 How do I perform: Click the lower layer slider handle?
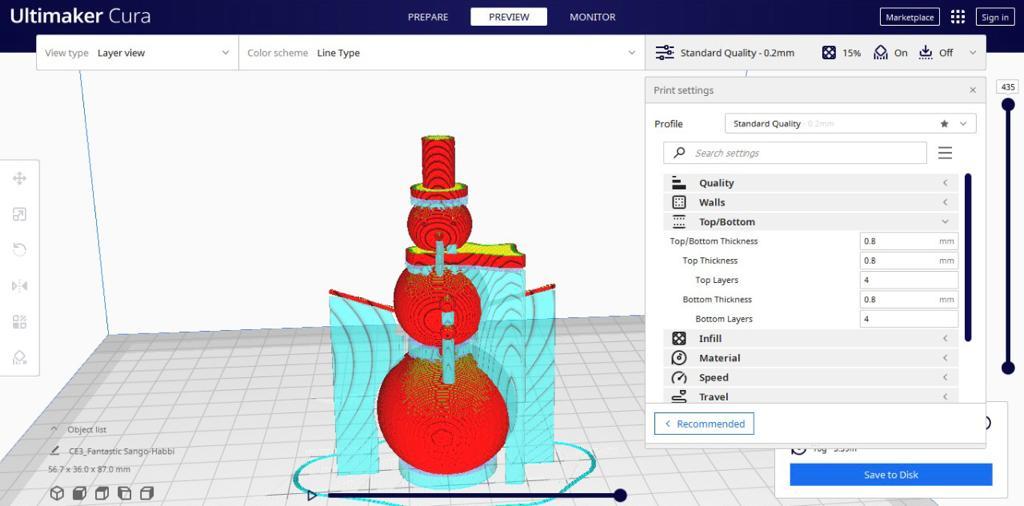[x=1008, y=368]
